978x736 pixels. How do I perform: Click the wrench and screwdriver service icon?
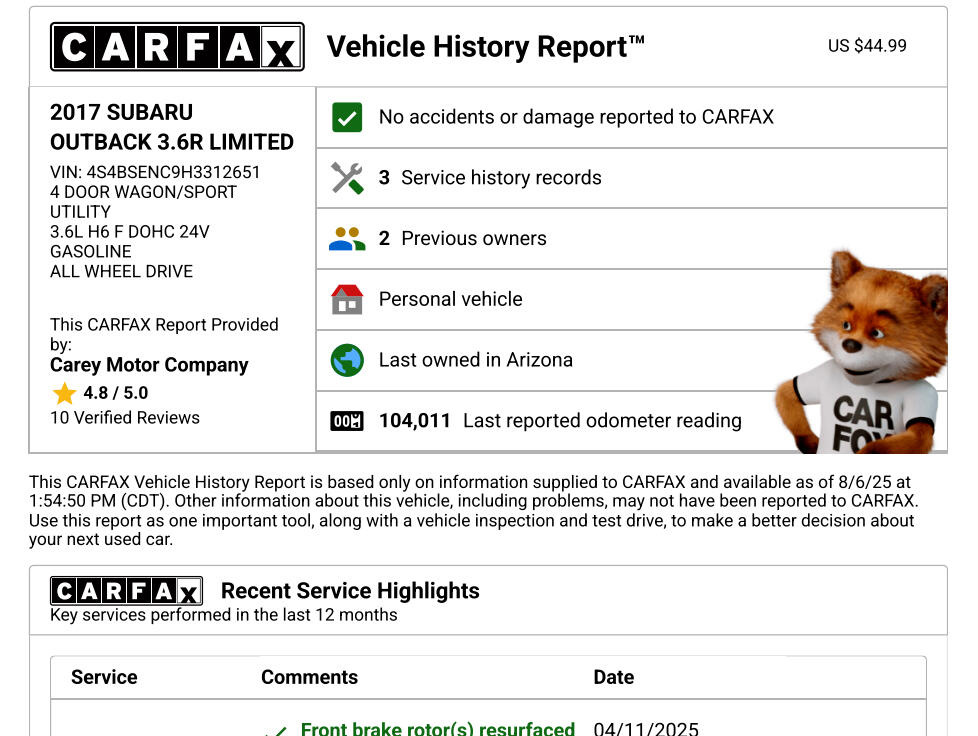(347, 178)
